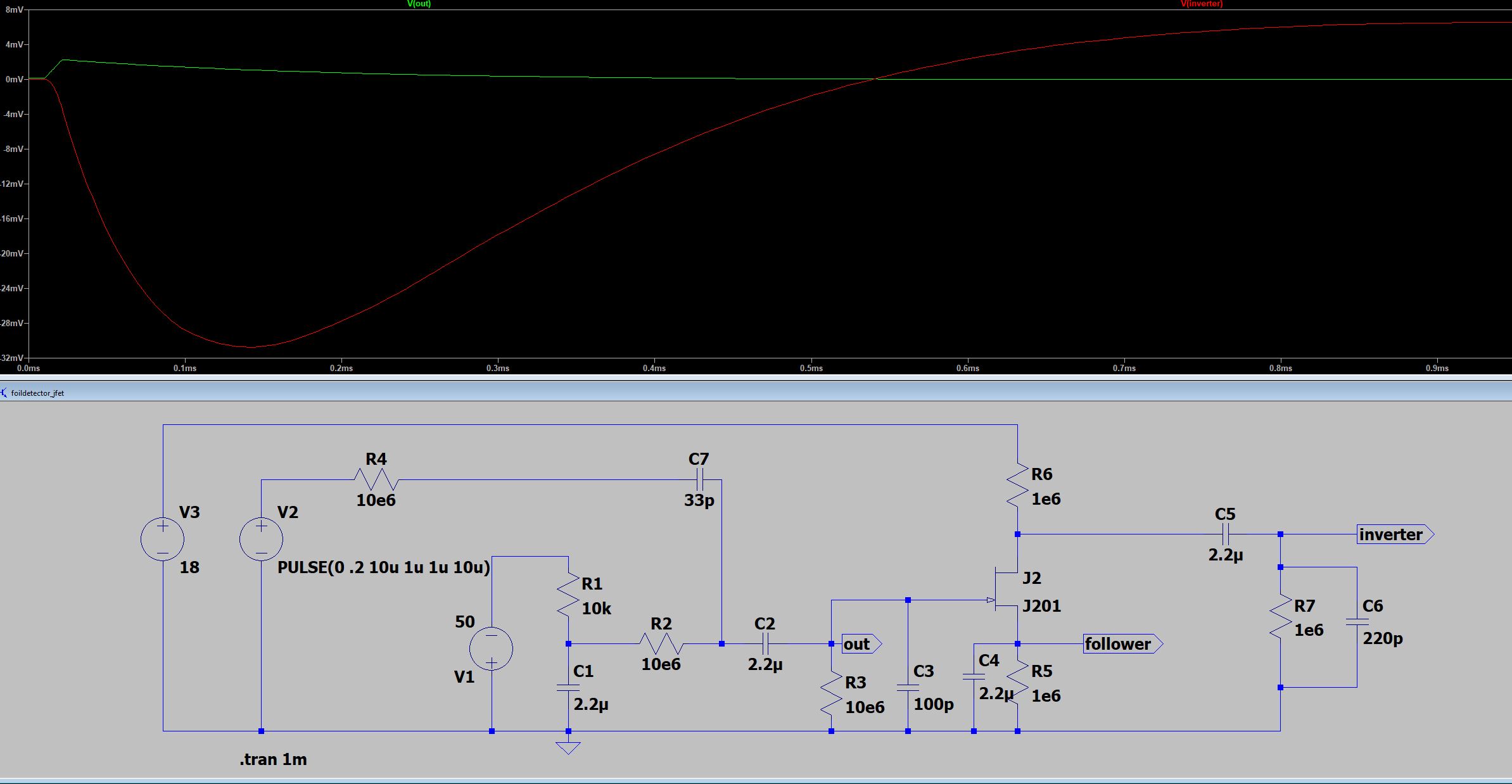Select the R6 resistor symbol
Viewport: 1512px width, 784px height.
coord(1017,486)
